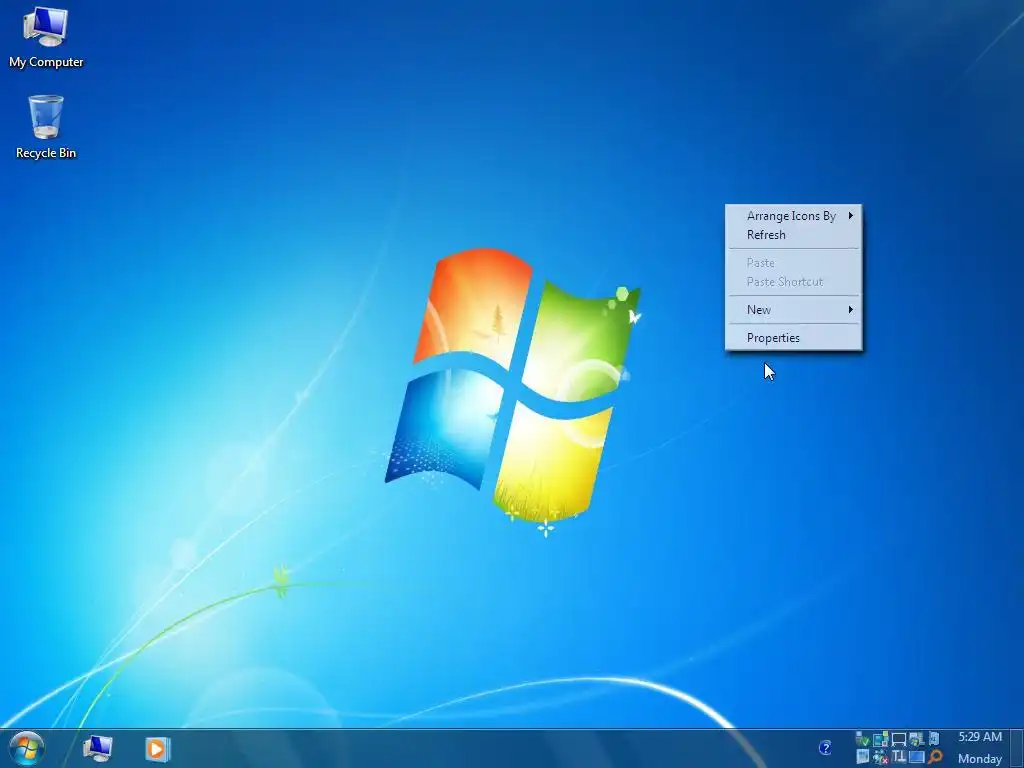
Task: Launch the media player taskbar icon
Action: tap(157, 748)
